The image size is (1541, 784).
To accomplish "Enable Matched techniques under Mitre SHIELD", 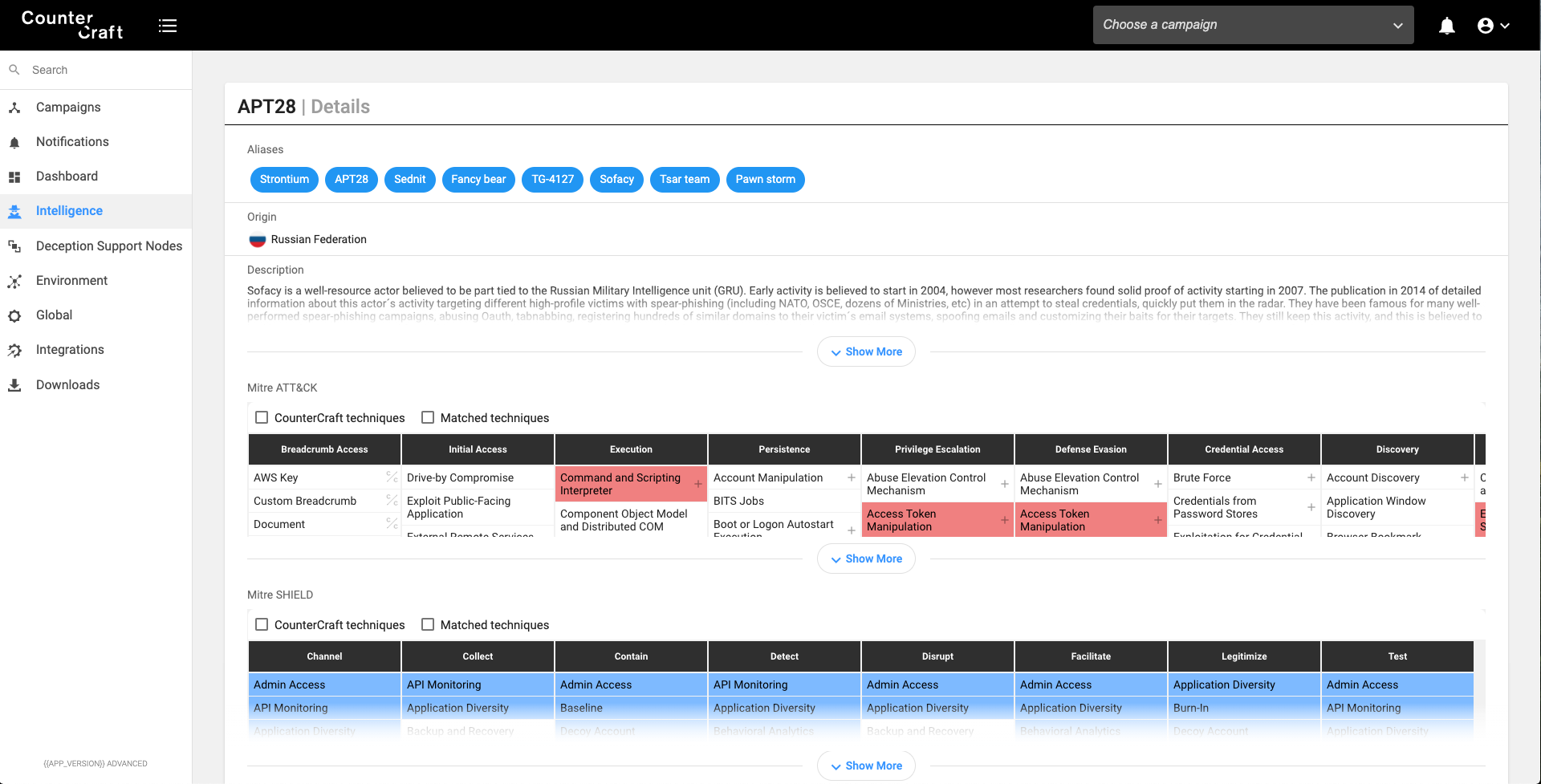I will tap(428, 624).
